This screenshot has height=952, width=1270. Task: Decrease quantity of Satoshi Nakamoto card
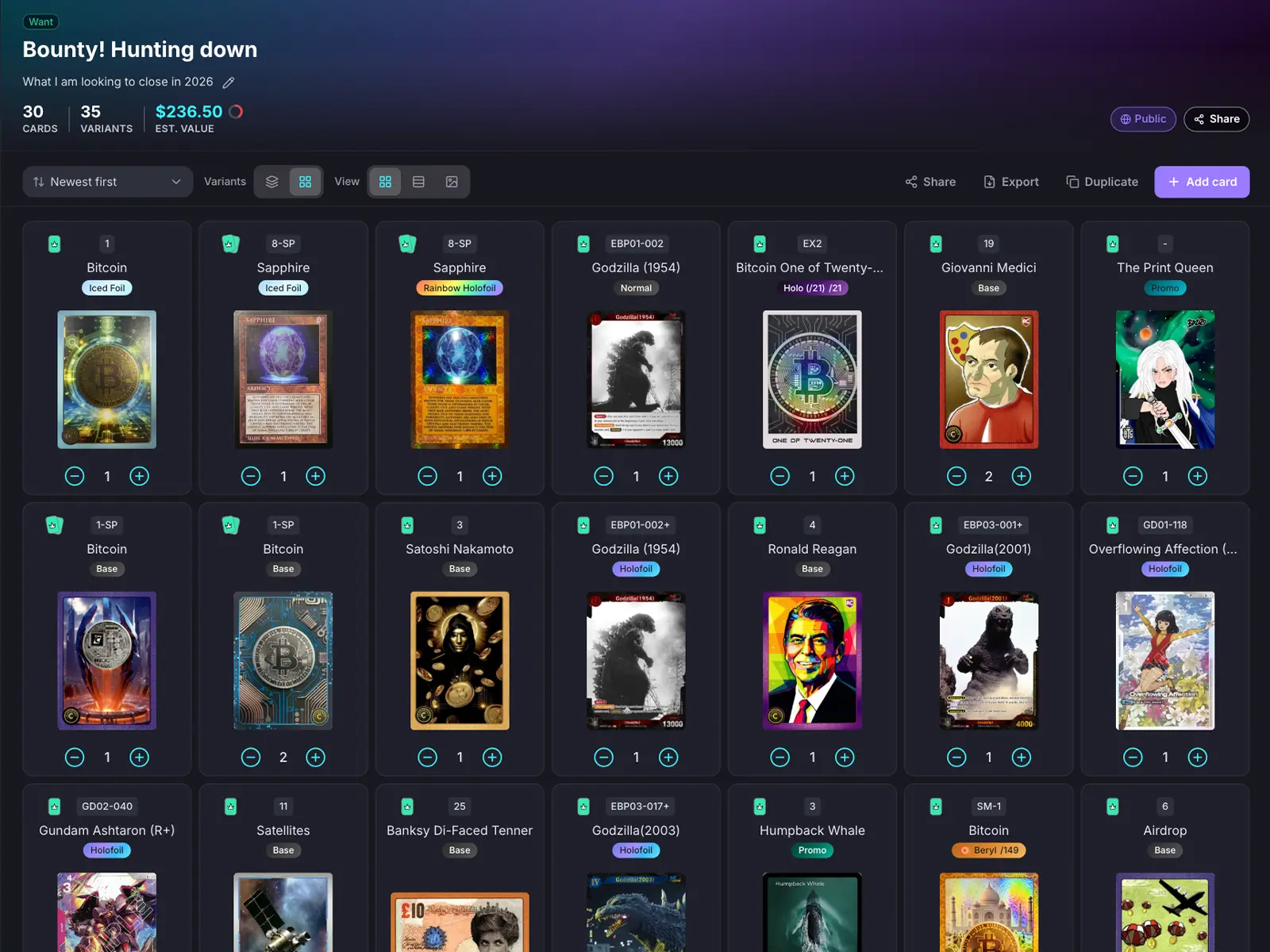(427, 758)
